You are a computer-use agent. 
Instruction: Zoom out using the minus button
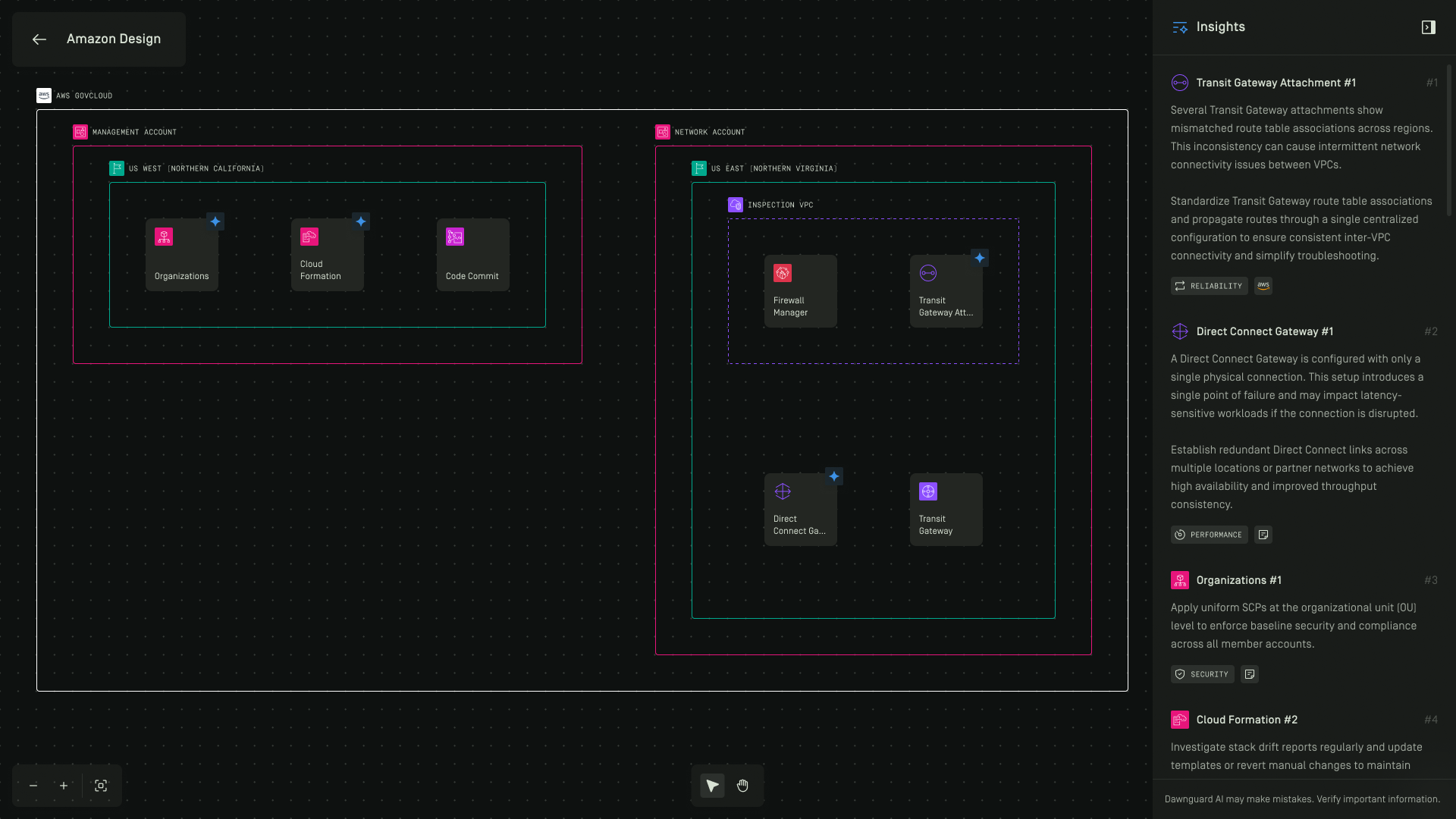(33, 786)
